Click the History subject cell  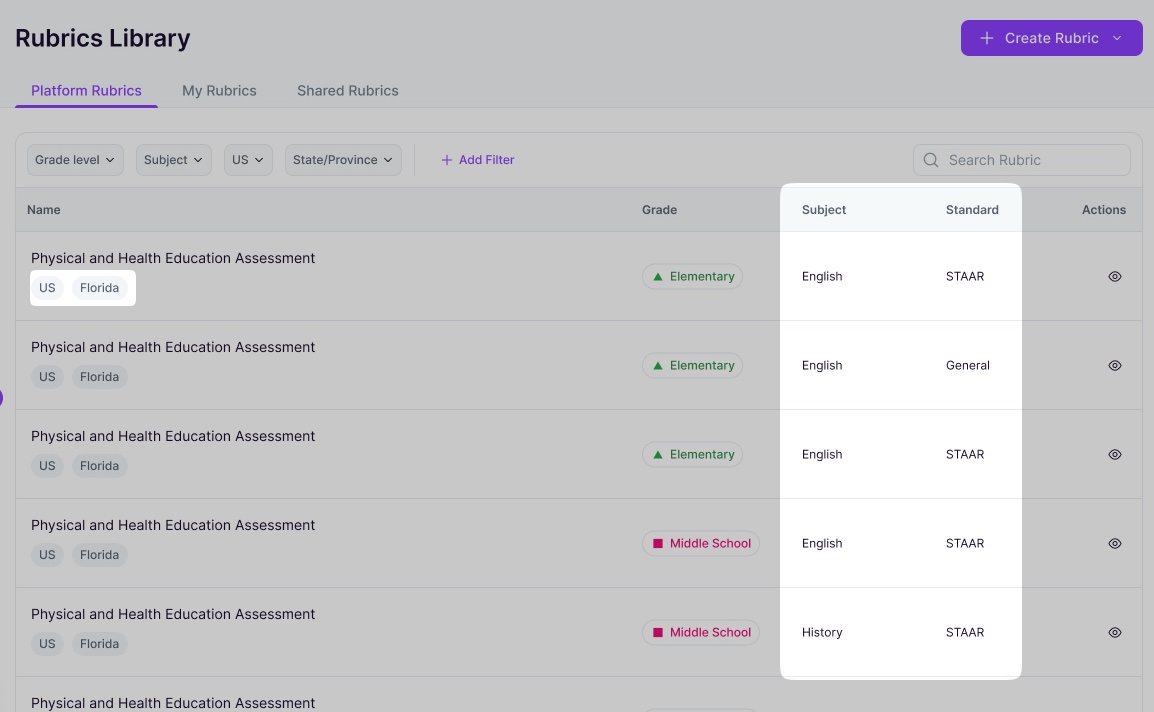pos(821,632)
